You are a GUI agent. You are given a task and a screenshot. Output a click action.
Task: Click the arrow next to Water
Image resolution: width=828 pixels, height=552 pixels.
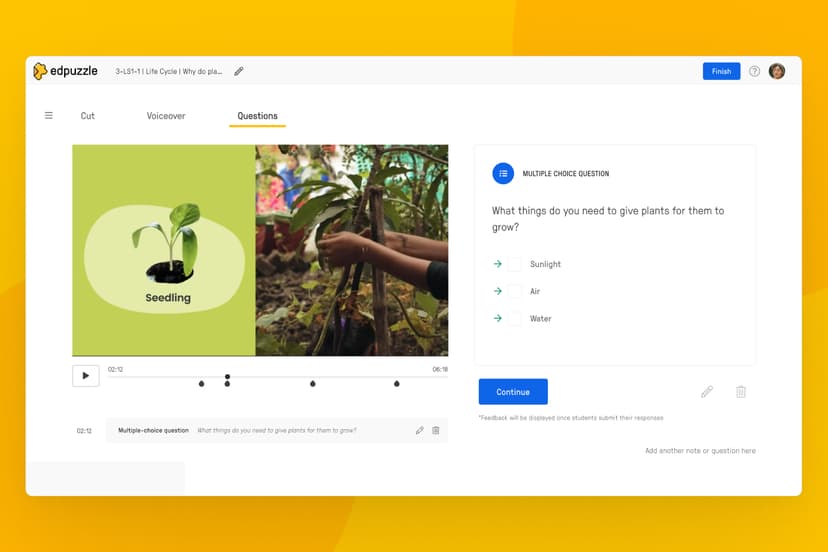pyautogui.click(x=497, y=318)
